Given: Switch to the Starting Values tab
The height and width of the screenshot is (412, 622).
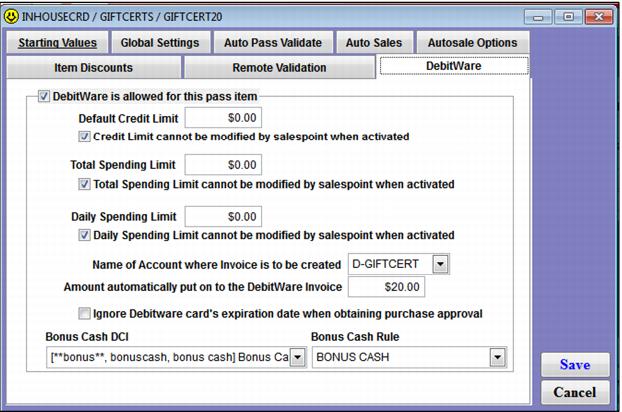Looking at the screenshot, I should coord(57,43).
